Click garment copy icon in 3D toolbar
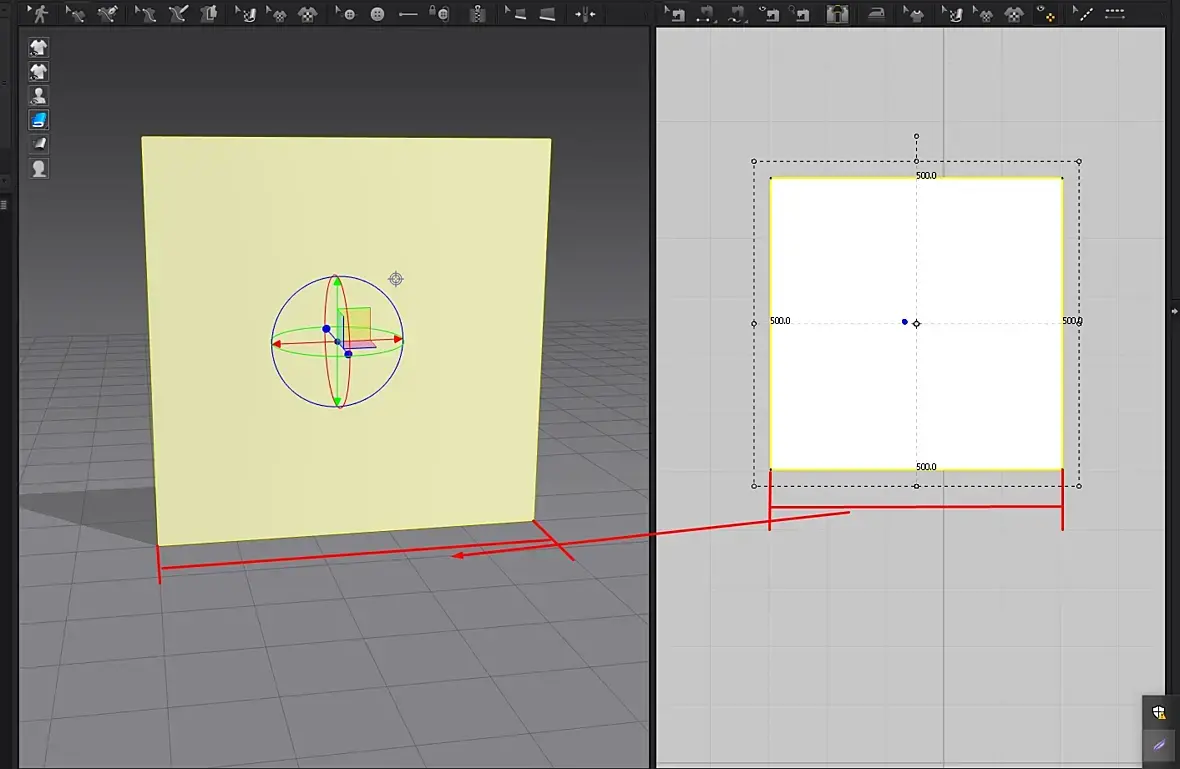 (x=209, y=14)
